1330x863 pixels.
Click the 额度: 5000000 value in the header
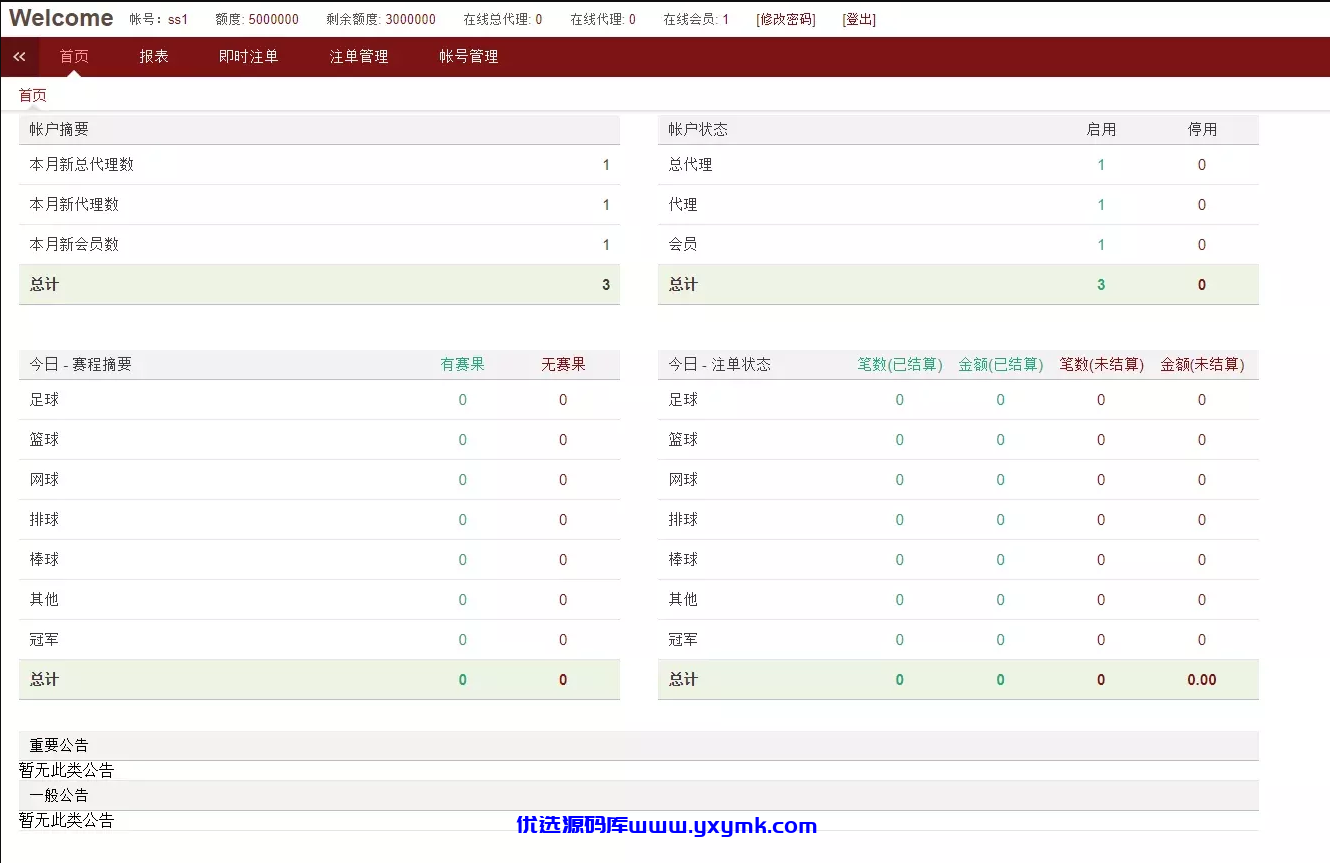257,19
